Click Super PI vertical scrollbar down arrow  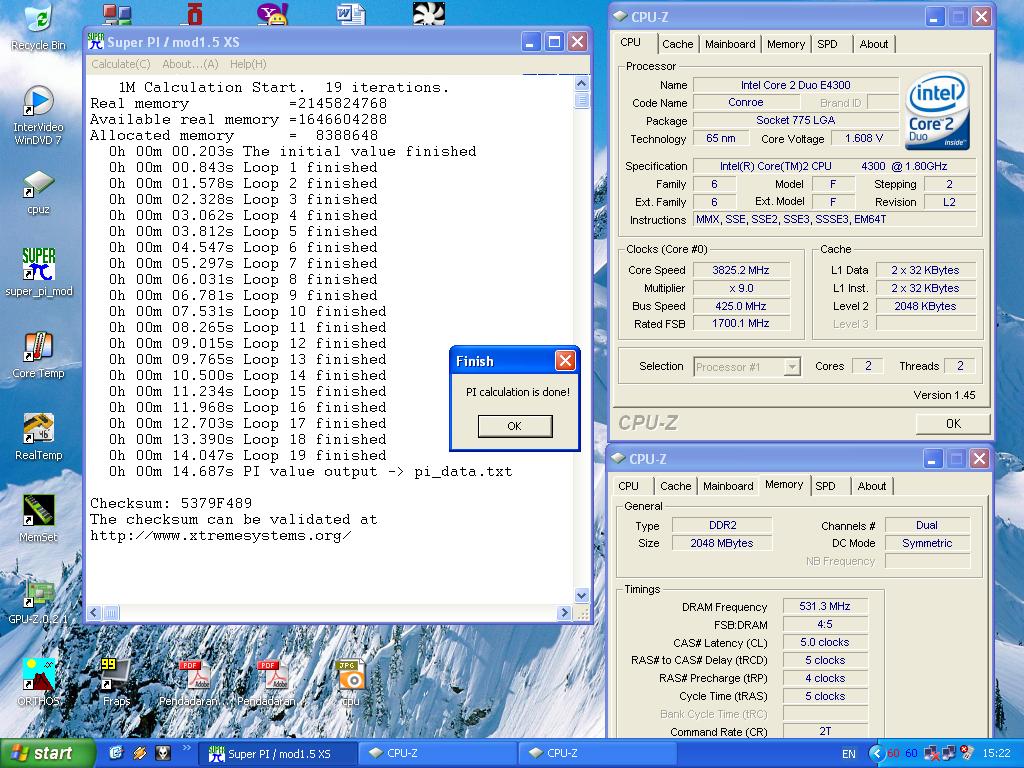[x=581, y=595]
